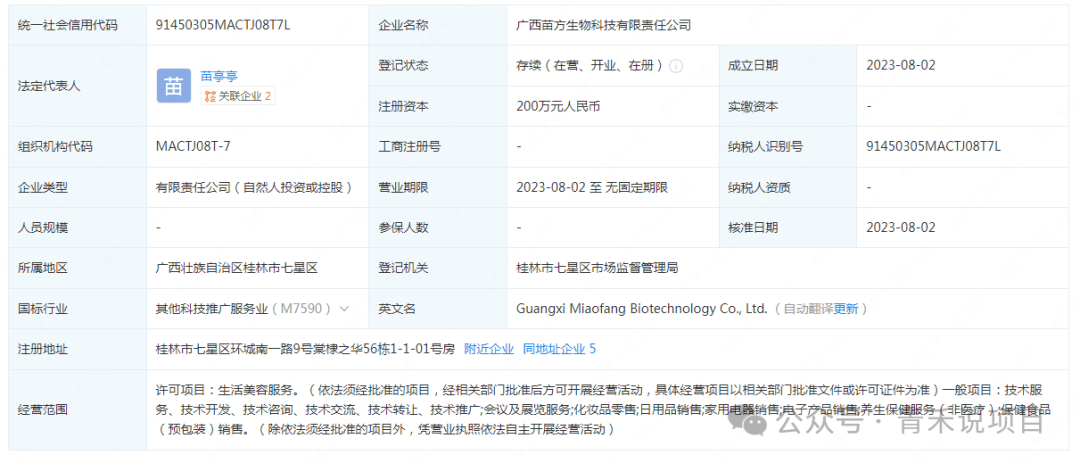The height and width of the screenshot is (463, 1080).
Task: Click the 关联企业 orange network icon
Action: click(x=210, y=97)
